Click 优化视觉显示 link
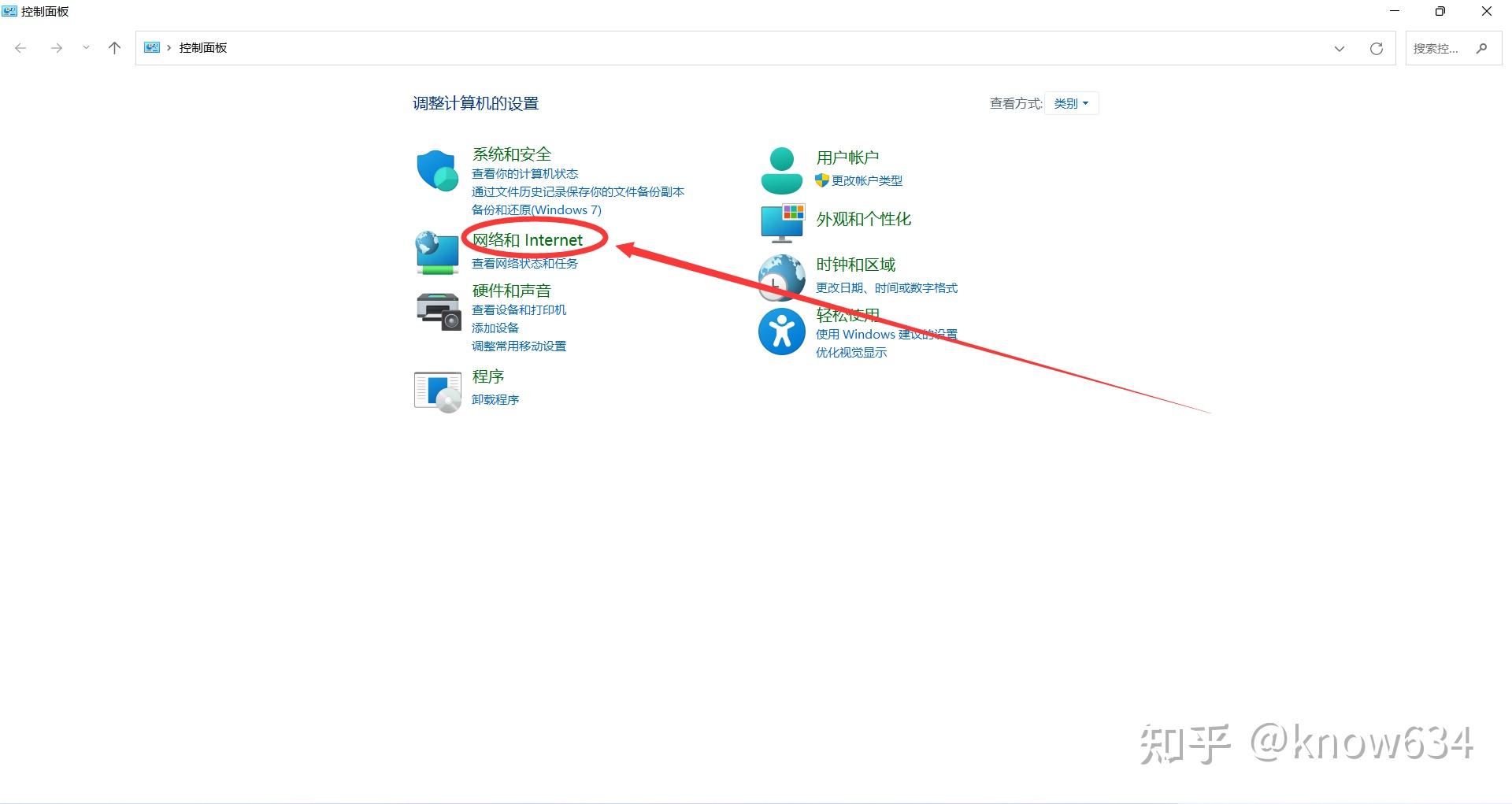 click(851, 352)
